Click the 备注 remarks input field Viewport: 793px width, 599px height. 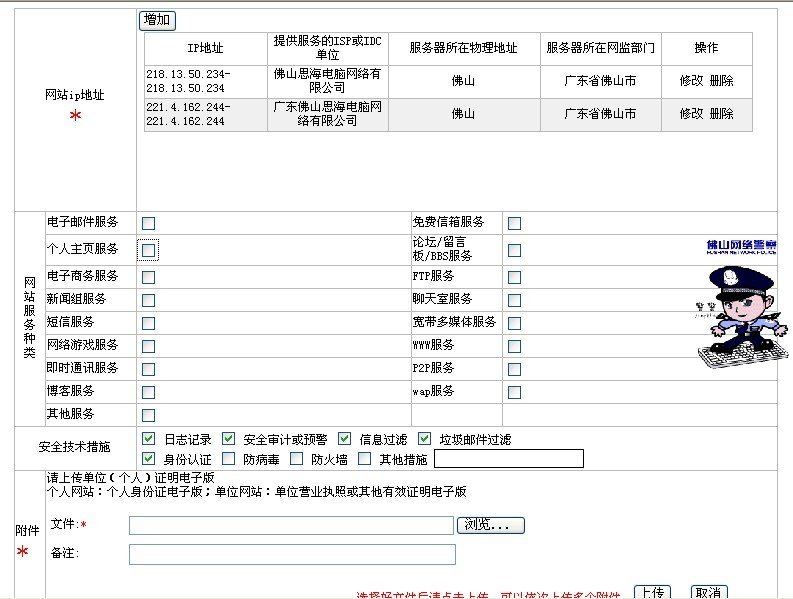pyautogui.click(x=292, y=554)
